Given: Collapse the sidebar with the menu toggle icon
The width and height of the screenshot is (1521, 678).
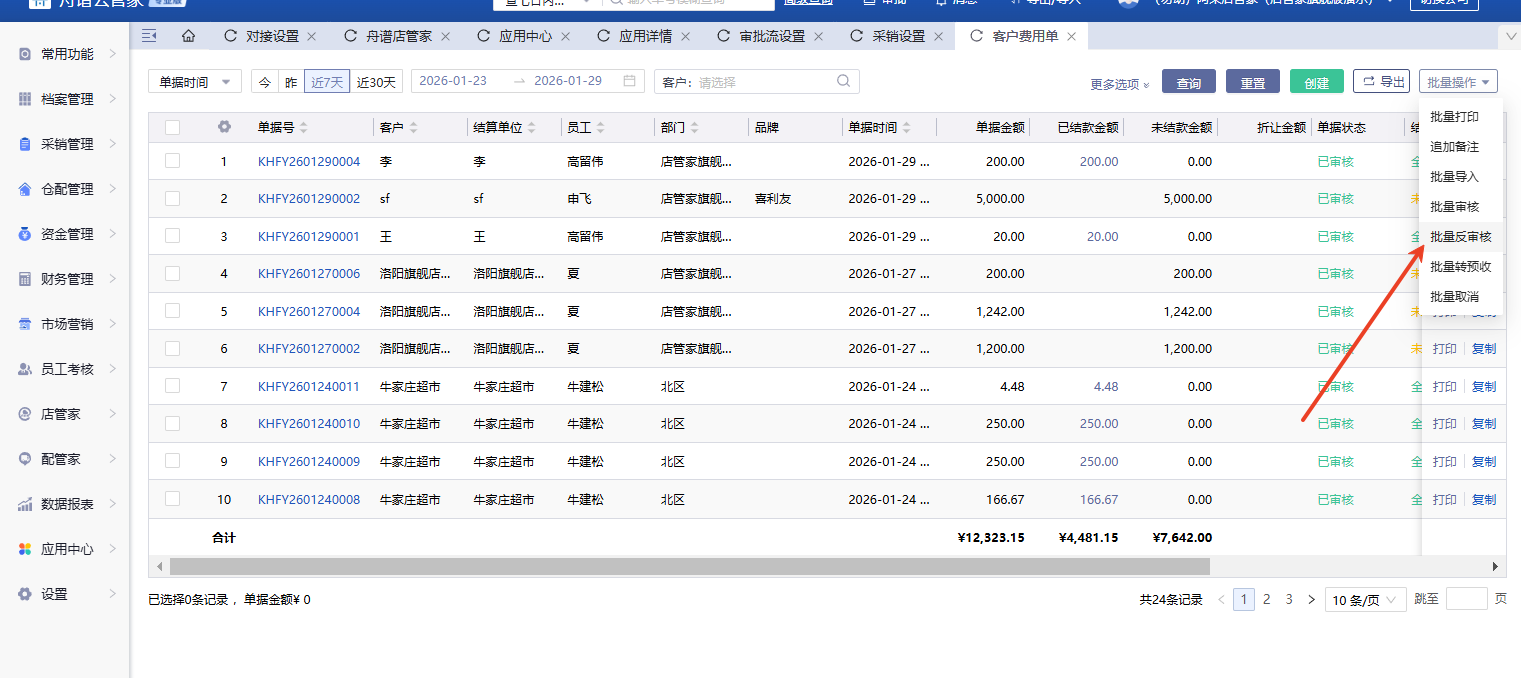Looking at the screenshot, I should 149,36.
